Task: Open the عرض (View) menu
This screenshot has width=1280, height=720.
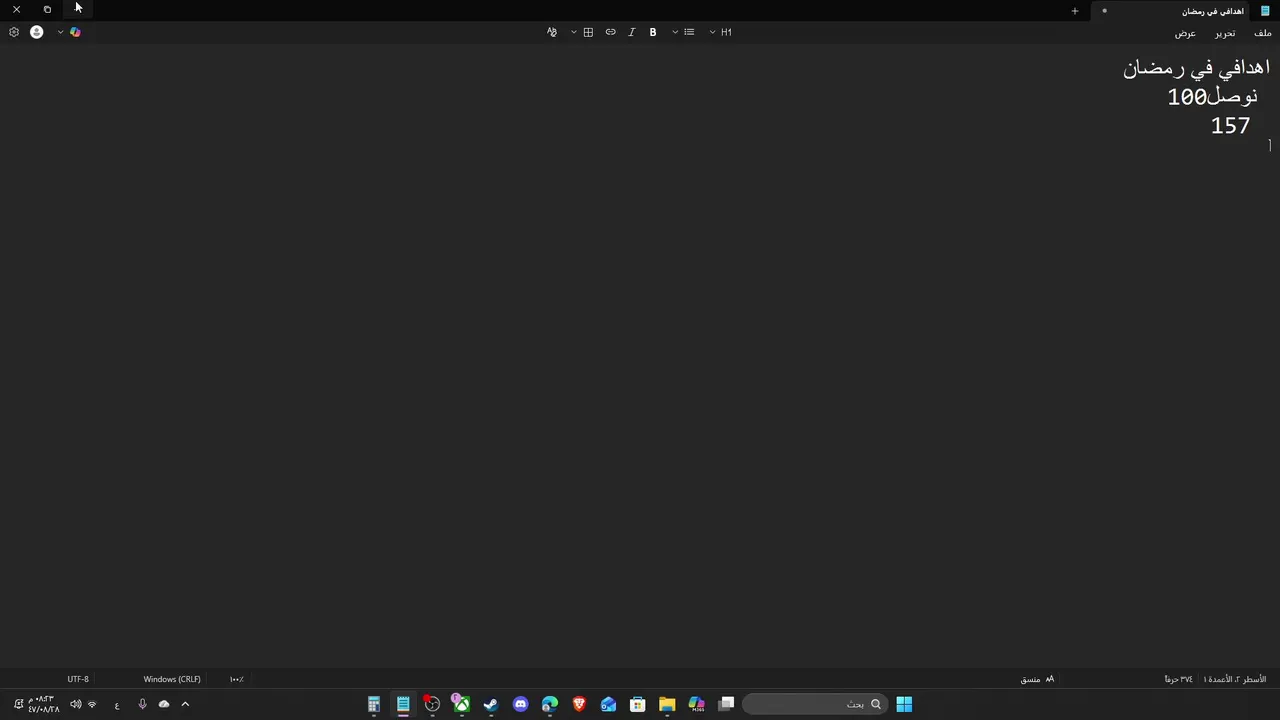Action: pyautogui.click(x=1185, y=33)
